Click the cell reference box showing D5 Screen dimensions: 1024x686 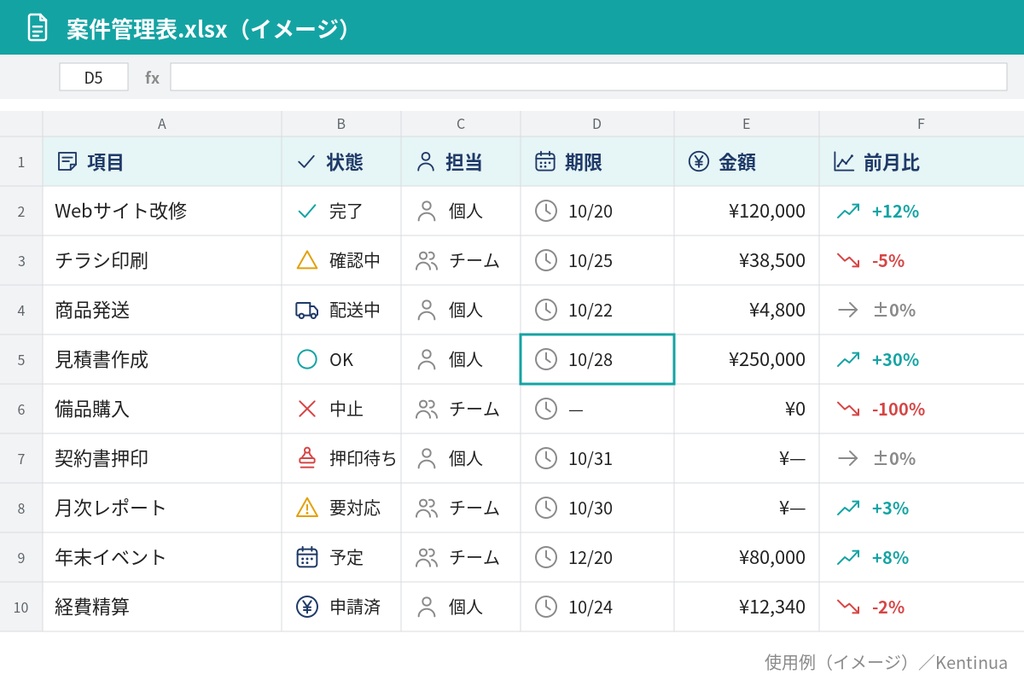[93, 78]
